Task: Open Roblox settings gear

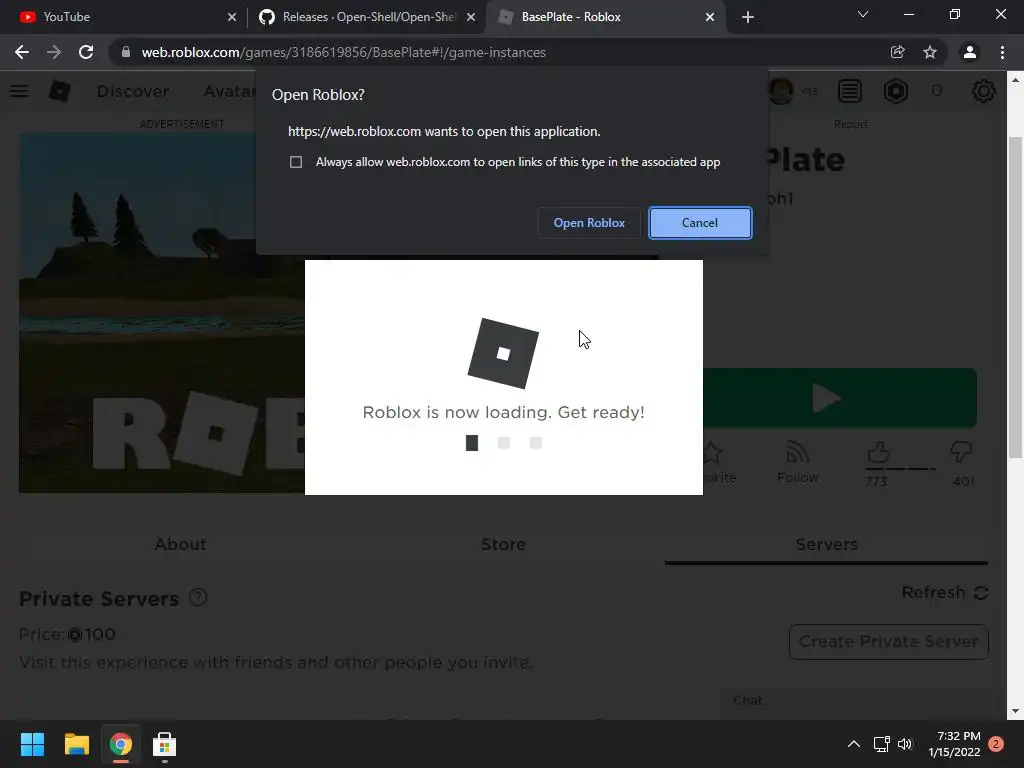Action: (984, 91)
